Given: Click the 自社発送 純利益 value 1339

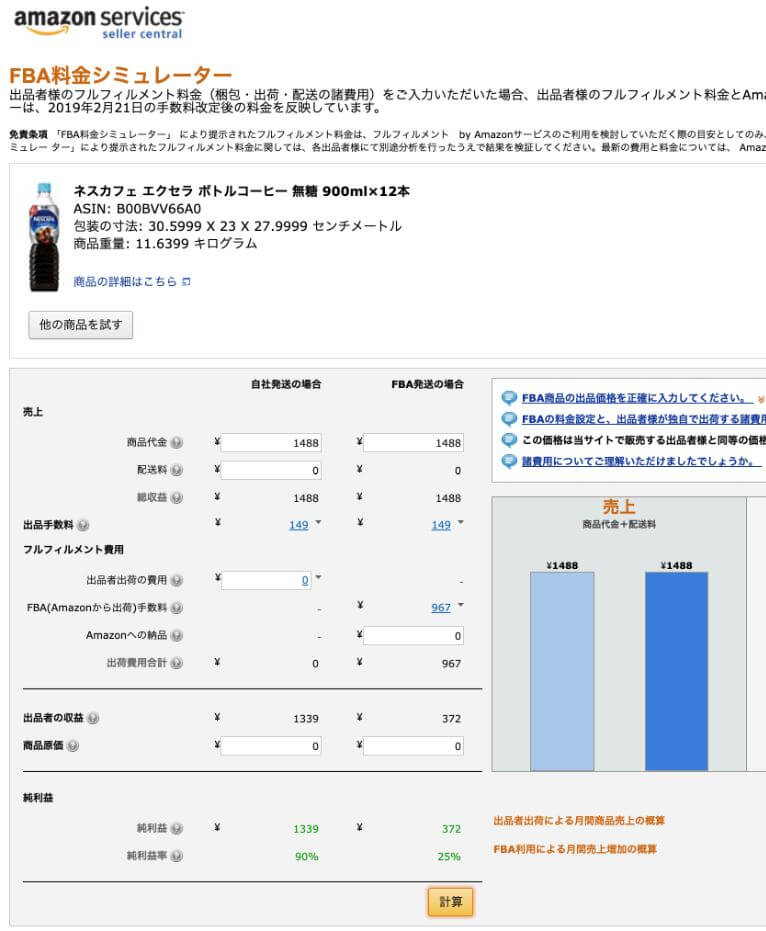Looking at the screenshot, I should (306, 829).
